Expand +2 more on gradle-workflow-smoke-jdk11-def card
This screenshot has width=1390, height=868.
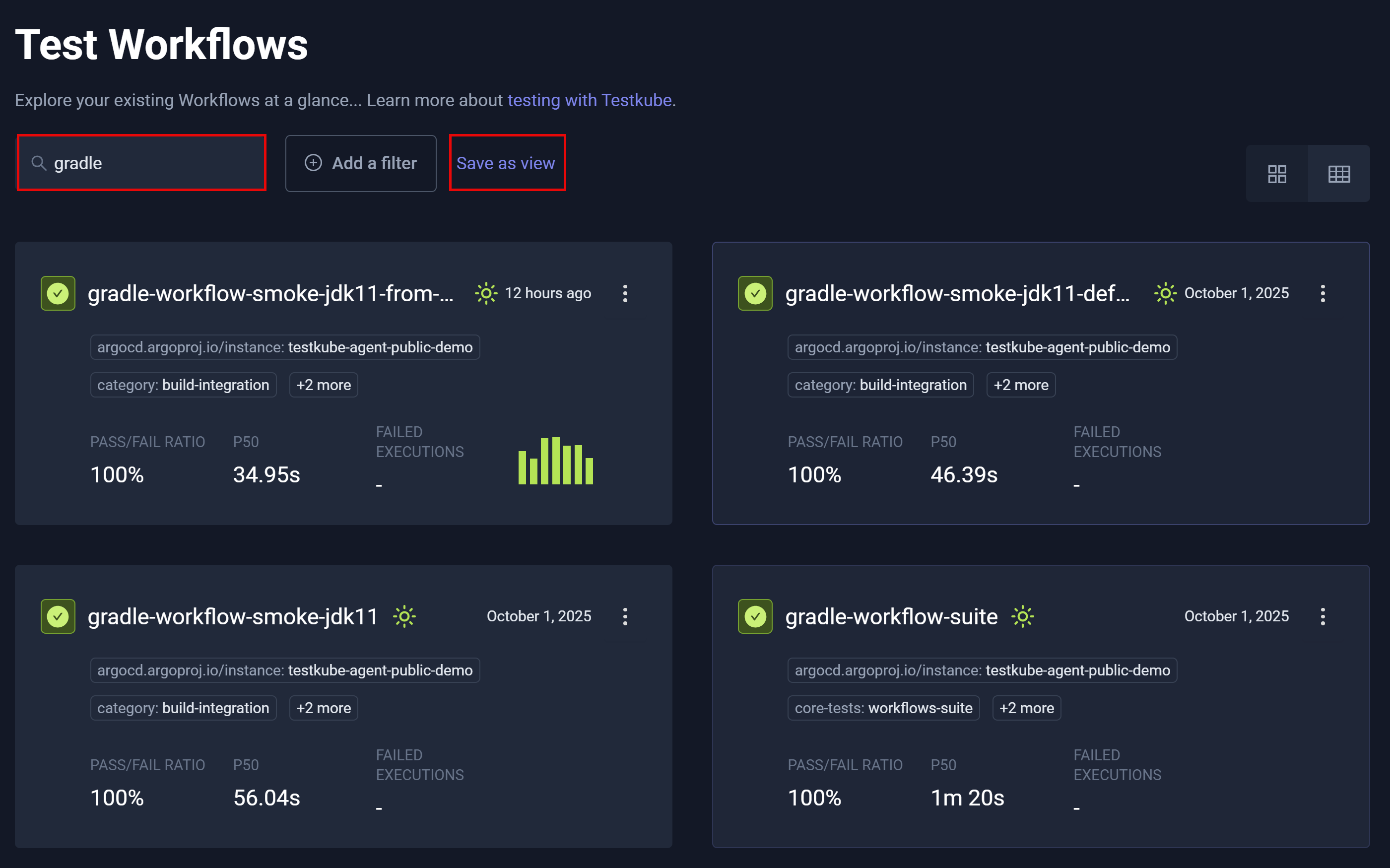point(1021,385)
